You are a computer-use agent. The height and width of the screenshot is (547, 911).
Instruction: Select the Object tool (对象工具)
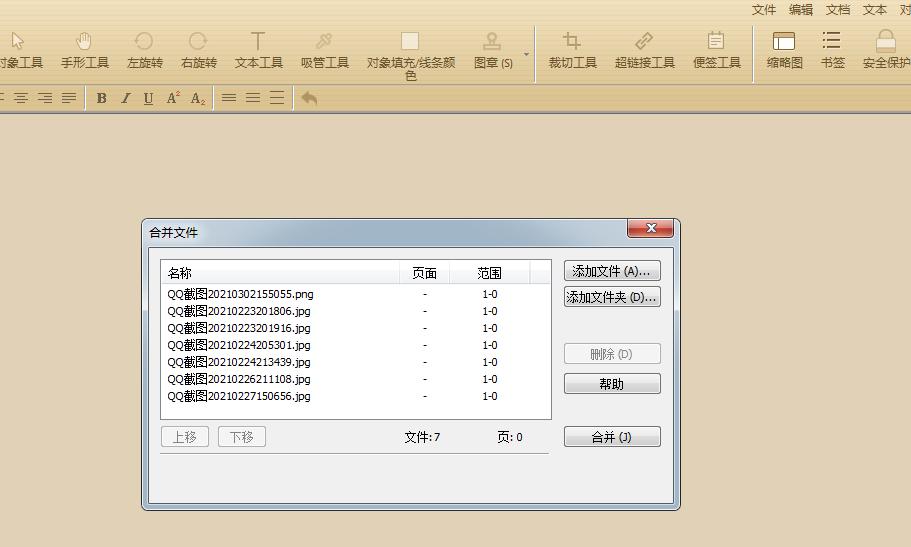(x=21, y=50)
